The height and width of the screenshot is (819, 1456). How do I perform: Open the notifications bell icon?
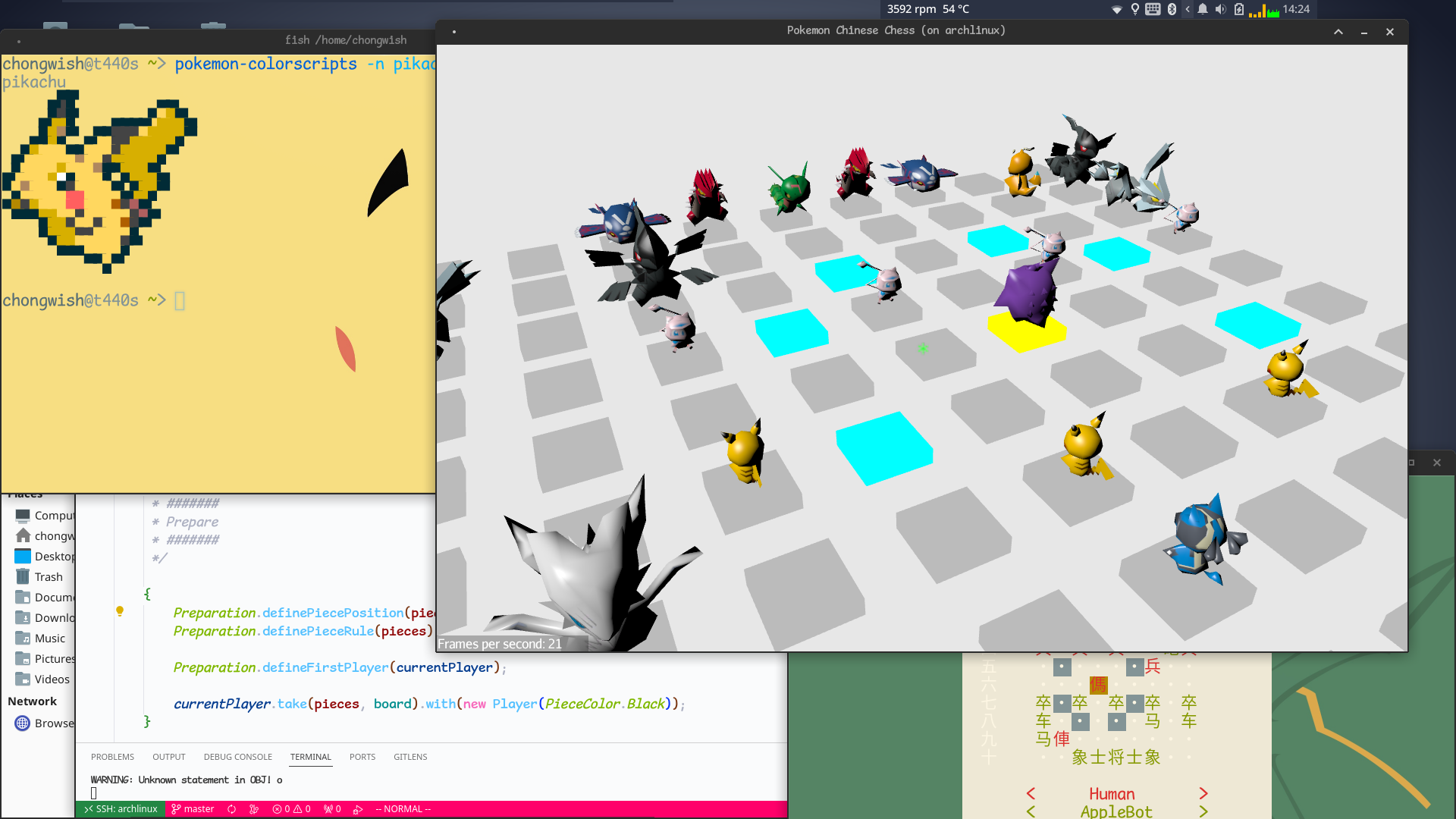(x=1203, y=9)
